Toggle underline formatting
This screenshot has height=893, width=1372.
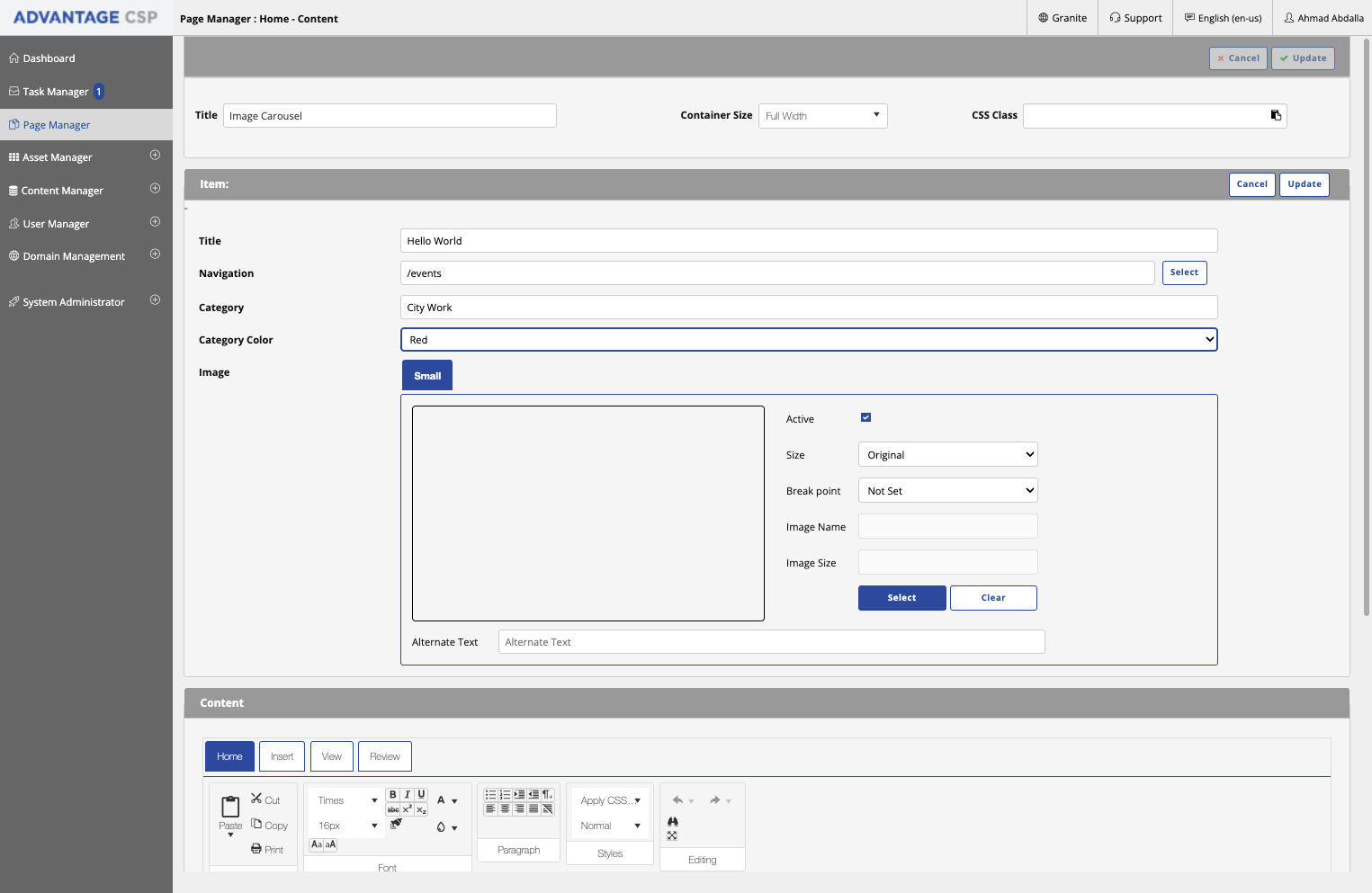[421, 795]
